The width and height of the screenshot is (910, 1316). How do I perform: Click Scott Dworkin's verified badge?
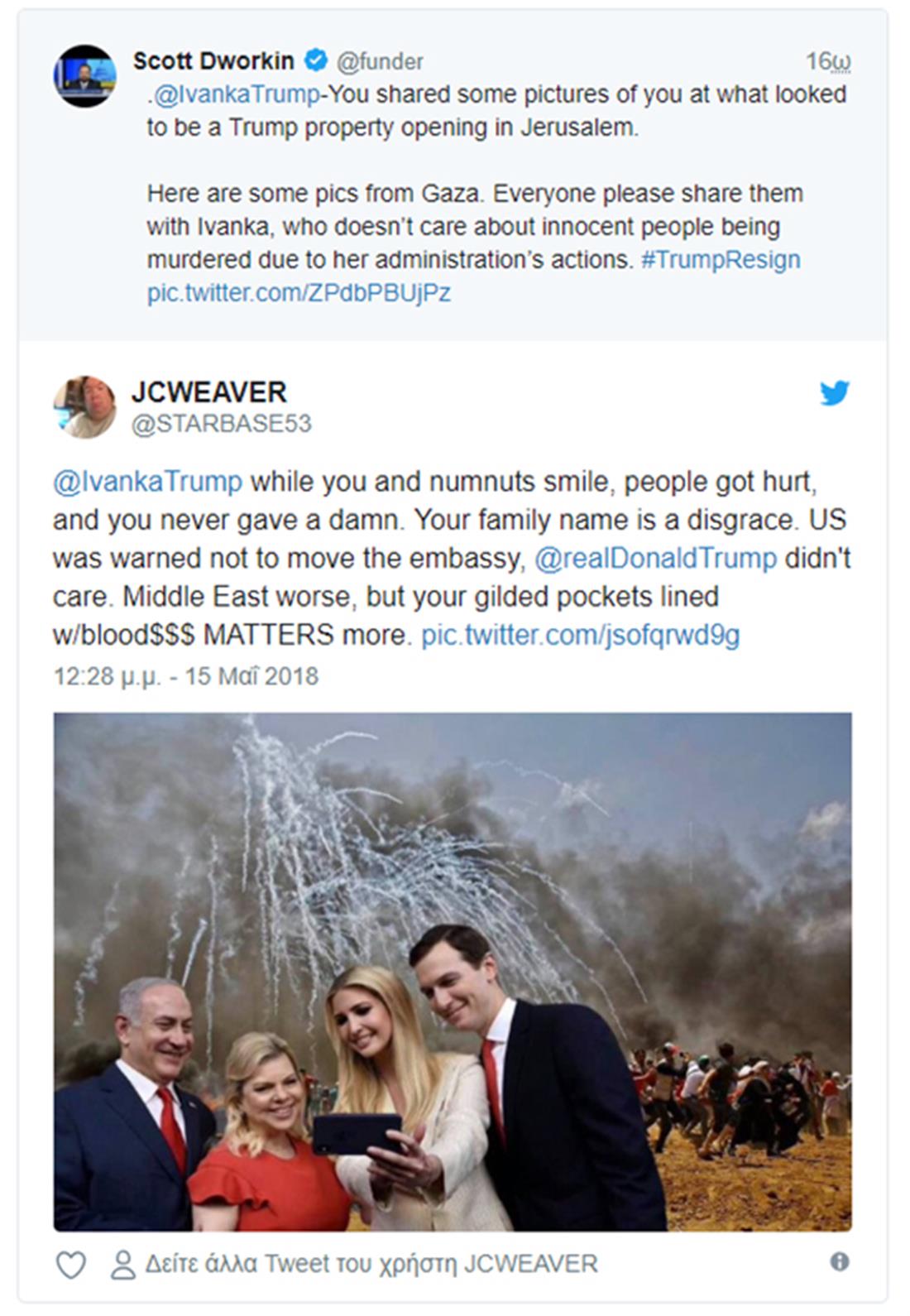point(314,60)
